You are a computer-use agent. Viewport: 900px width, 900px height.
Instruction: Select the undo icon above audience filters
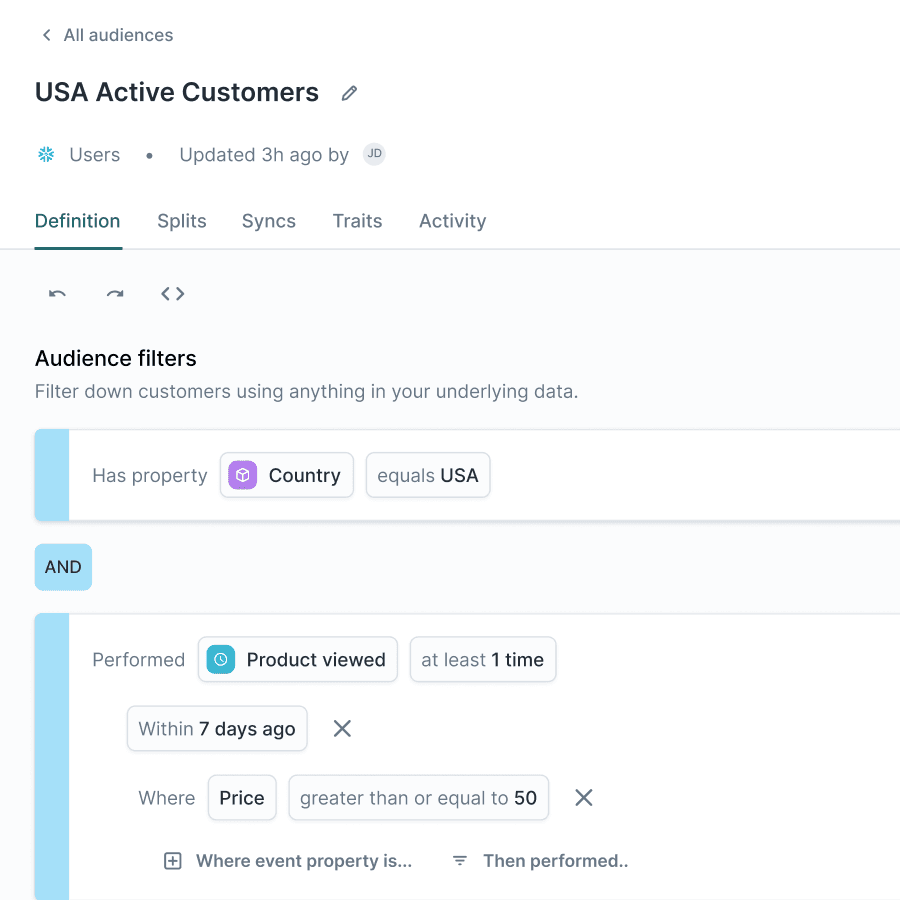(x=57, y=293)
